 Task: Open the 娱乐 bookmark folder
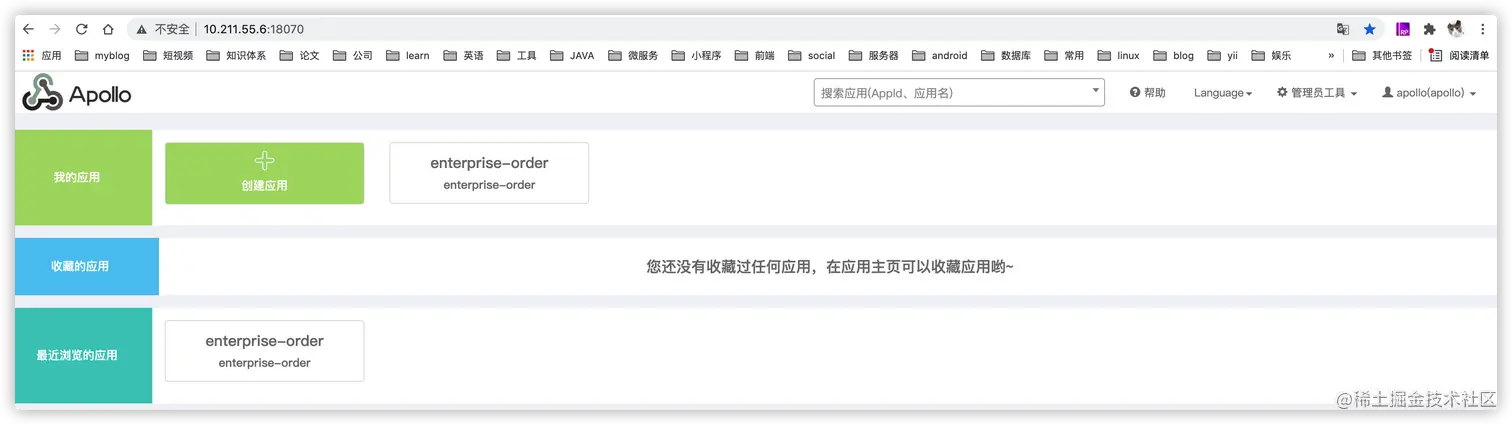(1272, 56)
